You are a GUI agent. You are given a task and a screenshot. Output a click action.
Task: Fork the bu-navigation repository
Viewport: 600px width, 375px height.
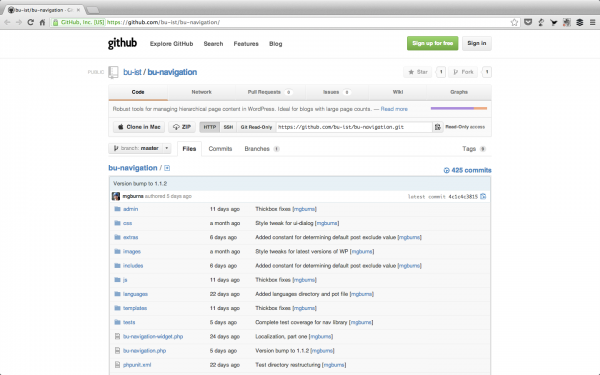pyautogui.click(x=463, y=72)
